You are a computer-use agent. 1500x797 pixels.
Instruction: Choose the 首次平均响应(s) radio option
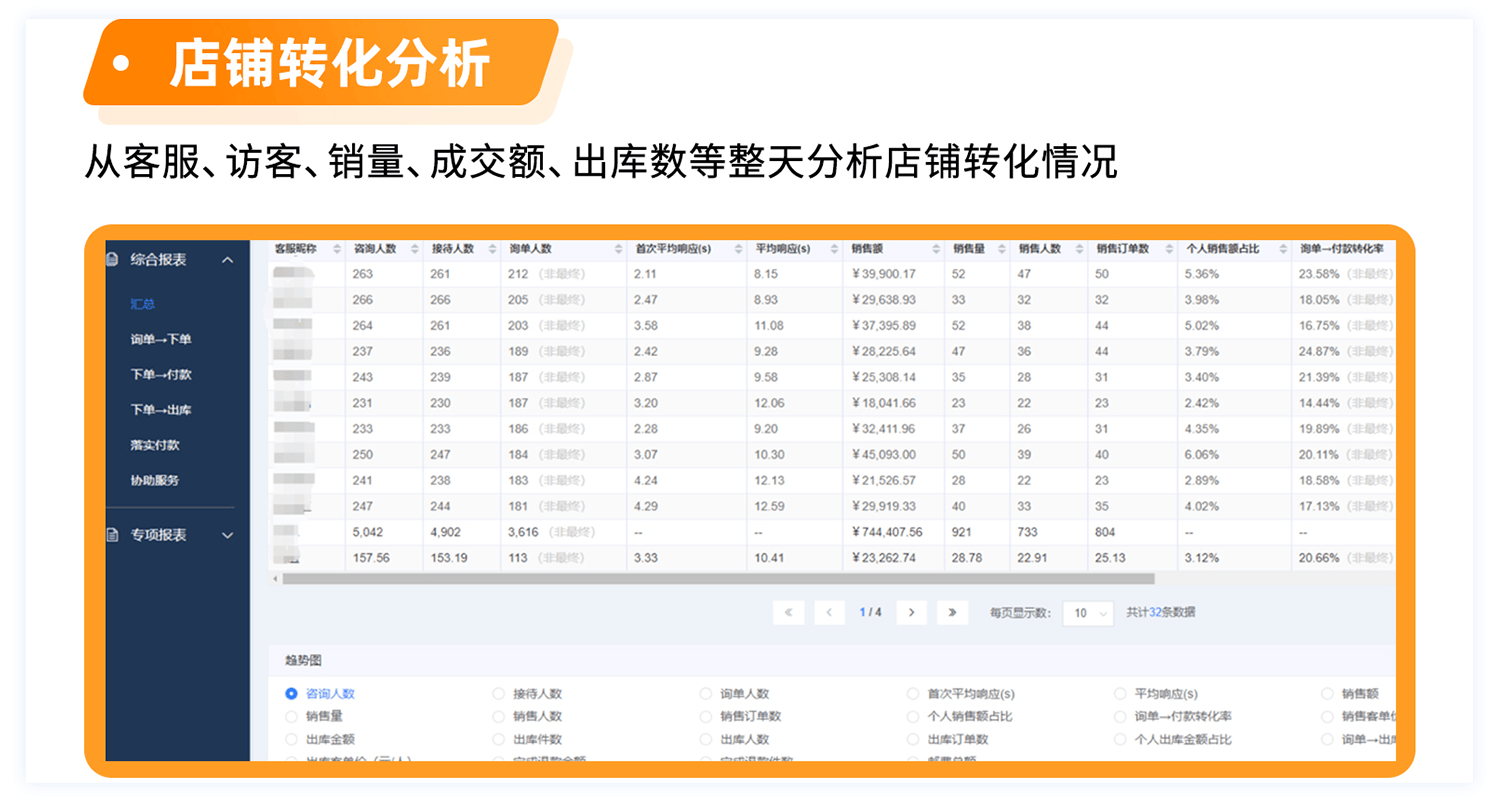click(913, 693)
